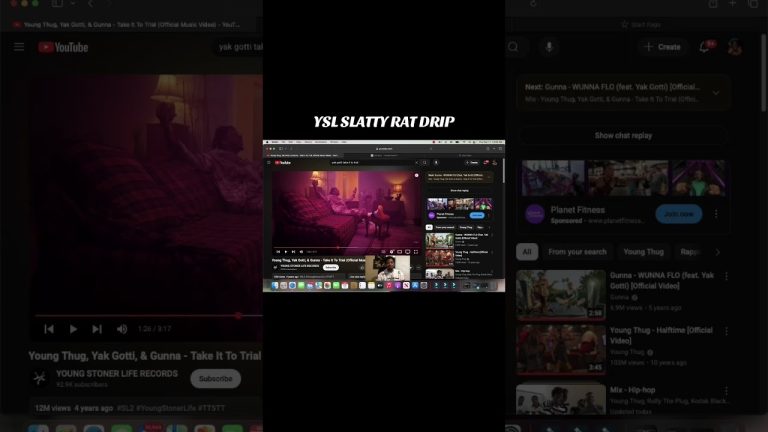The height and width of the screenshot is (432, 768).
Task: Click the YSL SLATTY RAT DRIP caption
Action: click(x=384, y=121)
